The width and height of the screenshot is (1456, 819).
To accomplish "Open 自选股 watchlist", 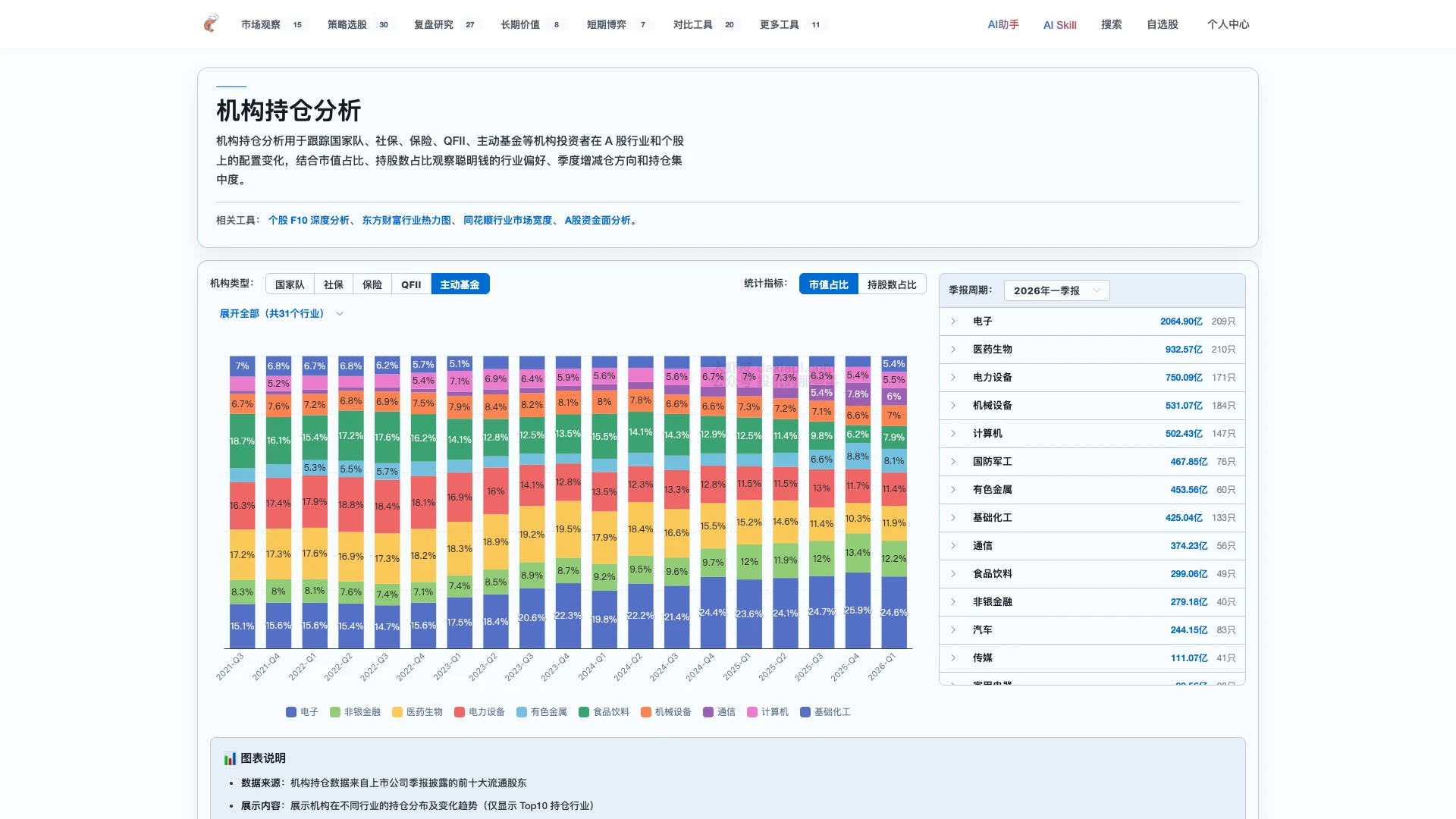I will point(1163,24).
